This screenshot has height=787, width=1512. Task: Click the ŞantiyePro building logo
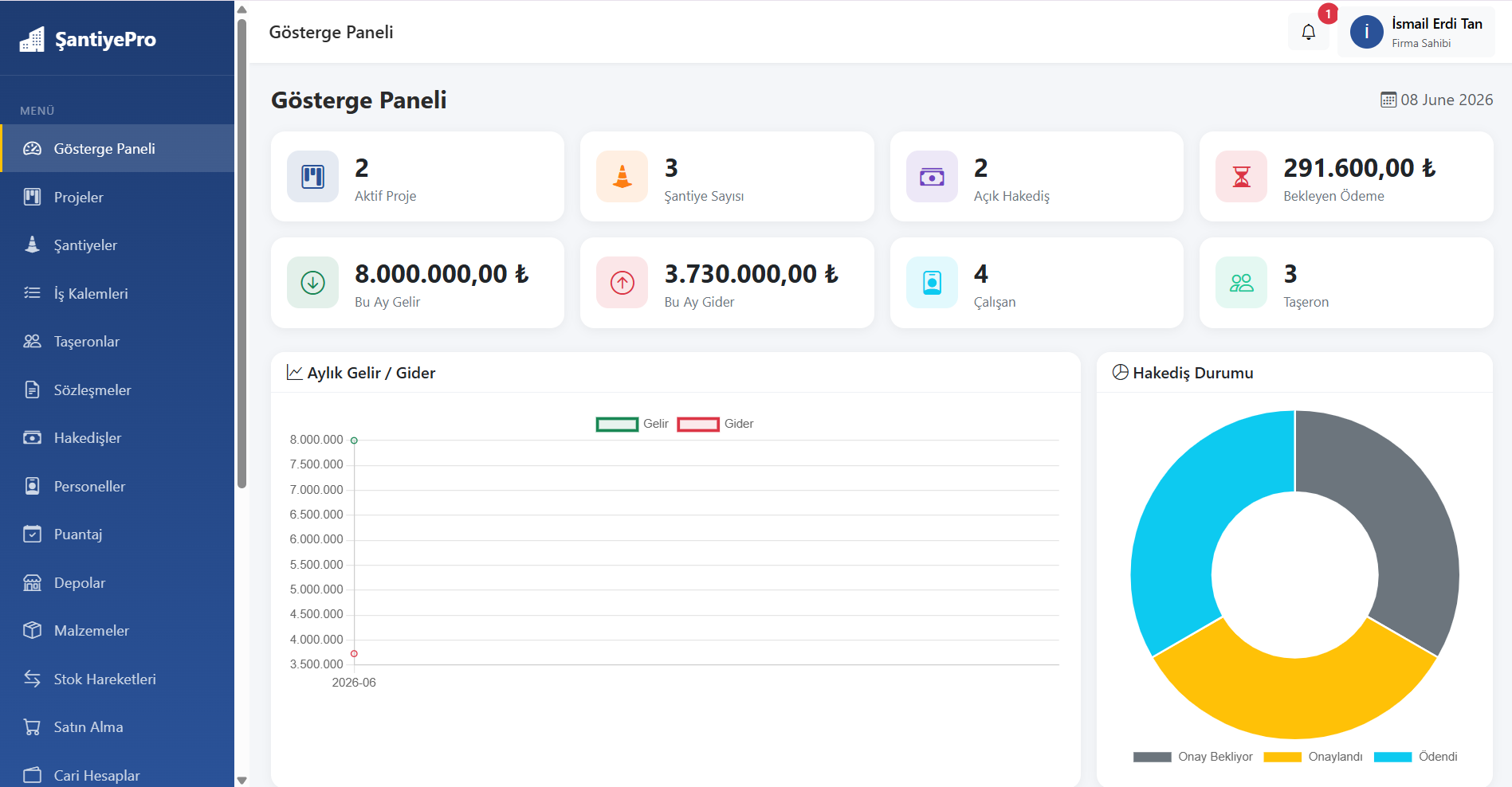(32, 39)
